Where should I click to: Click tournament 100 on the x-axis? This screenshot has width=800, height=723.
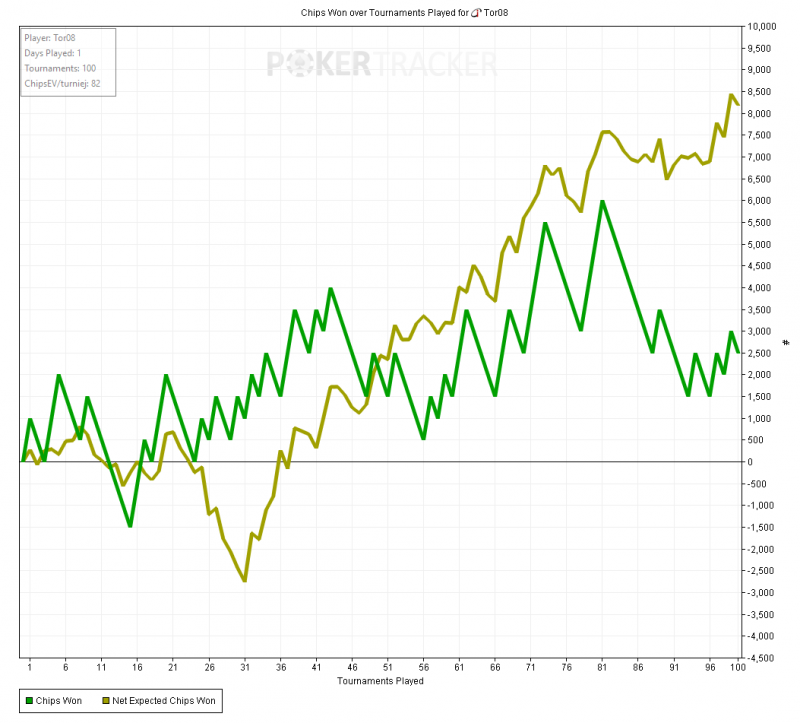738,667
